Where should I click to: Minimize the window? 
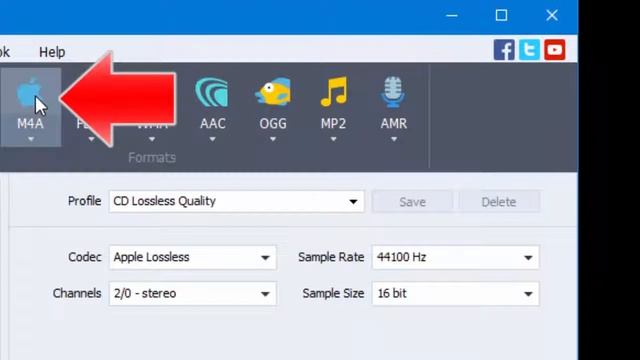[452, 16]
